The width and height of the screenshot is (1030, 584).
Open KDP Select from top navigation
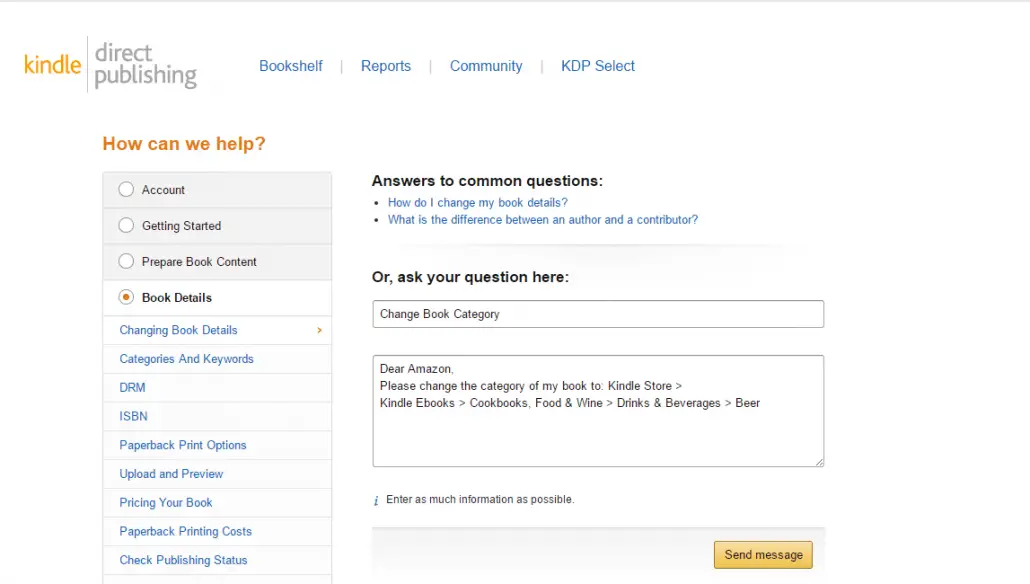click(x=598, y=66)
